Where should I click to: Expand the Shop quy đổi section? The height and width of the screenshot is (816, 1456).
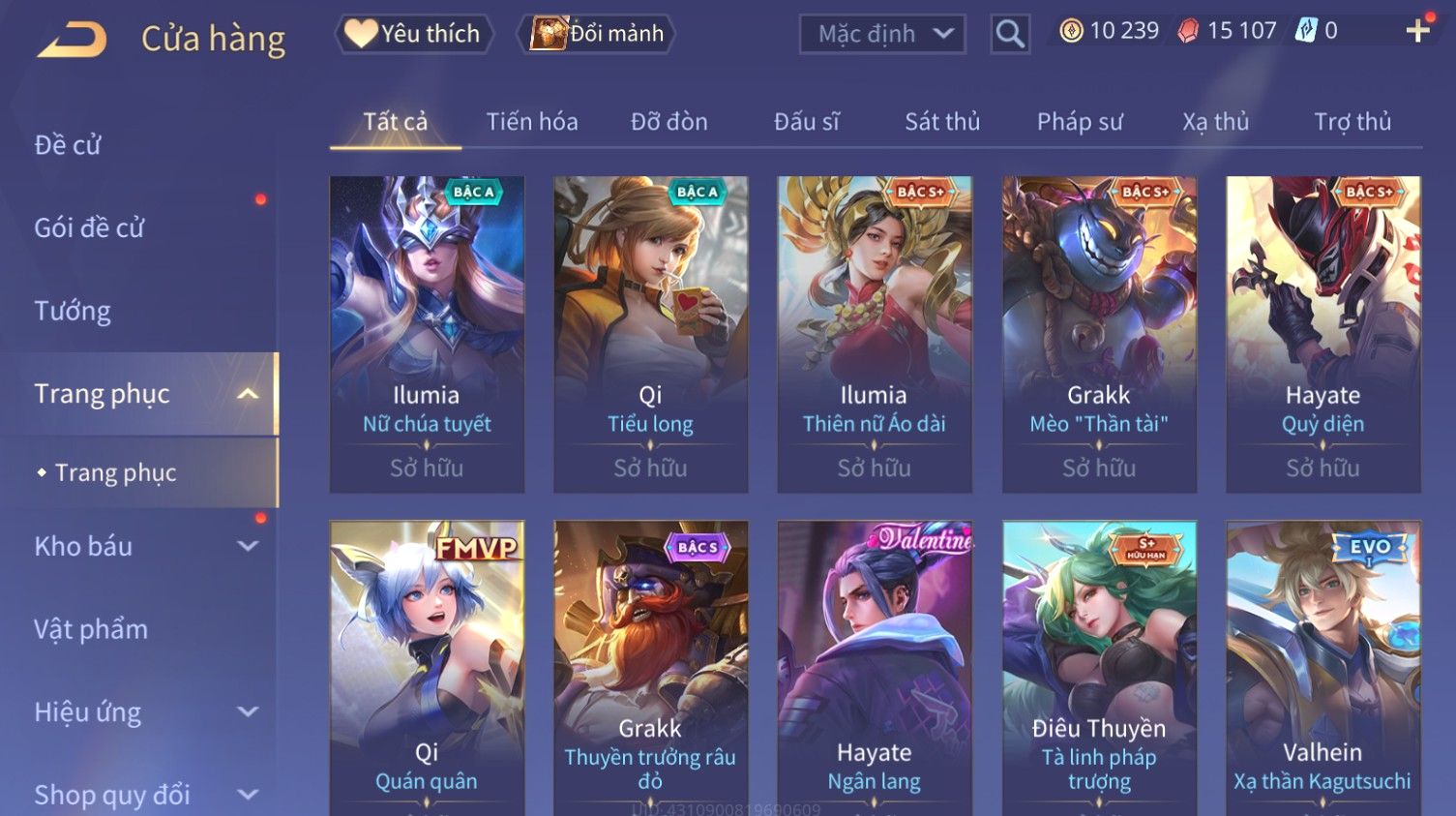point(248,795)
